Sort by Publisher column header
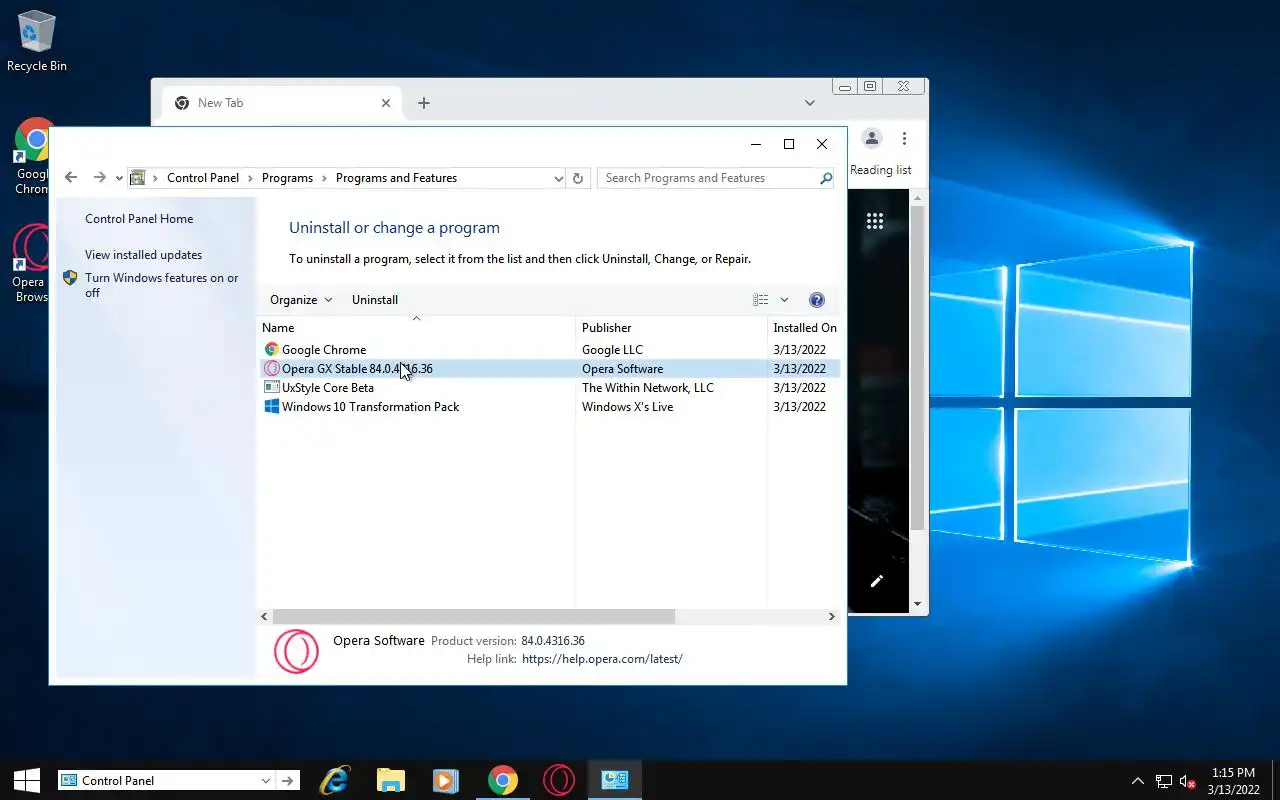The image size is (1280, 800). 672,328
